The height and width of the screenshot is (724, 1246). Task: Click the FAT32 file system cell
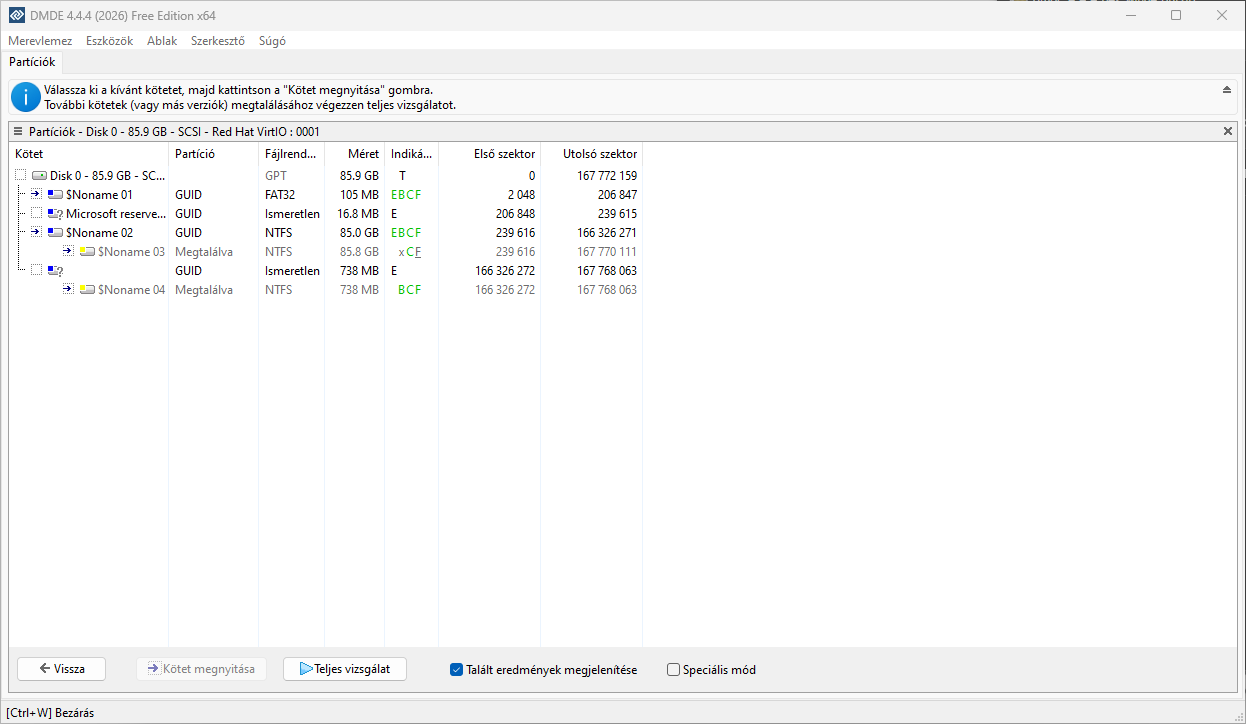point(280,195)
